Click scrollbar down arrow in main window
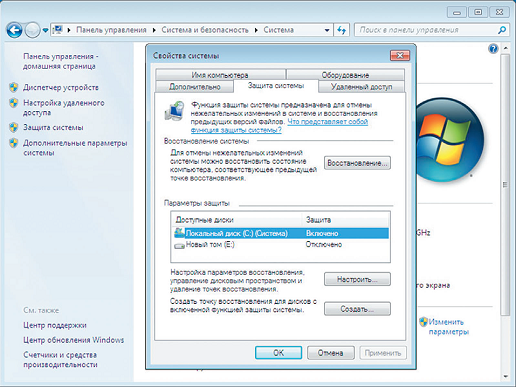This screenshot has width=516, height=387. (x=505, y=377)
